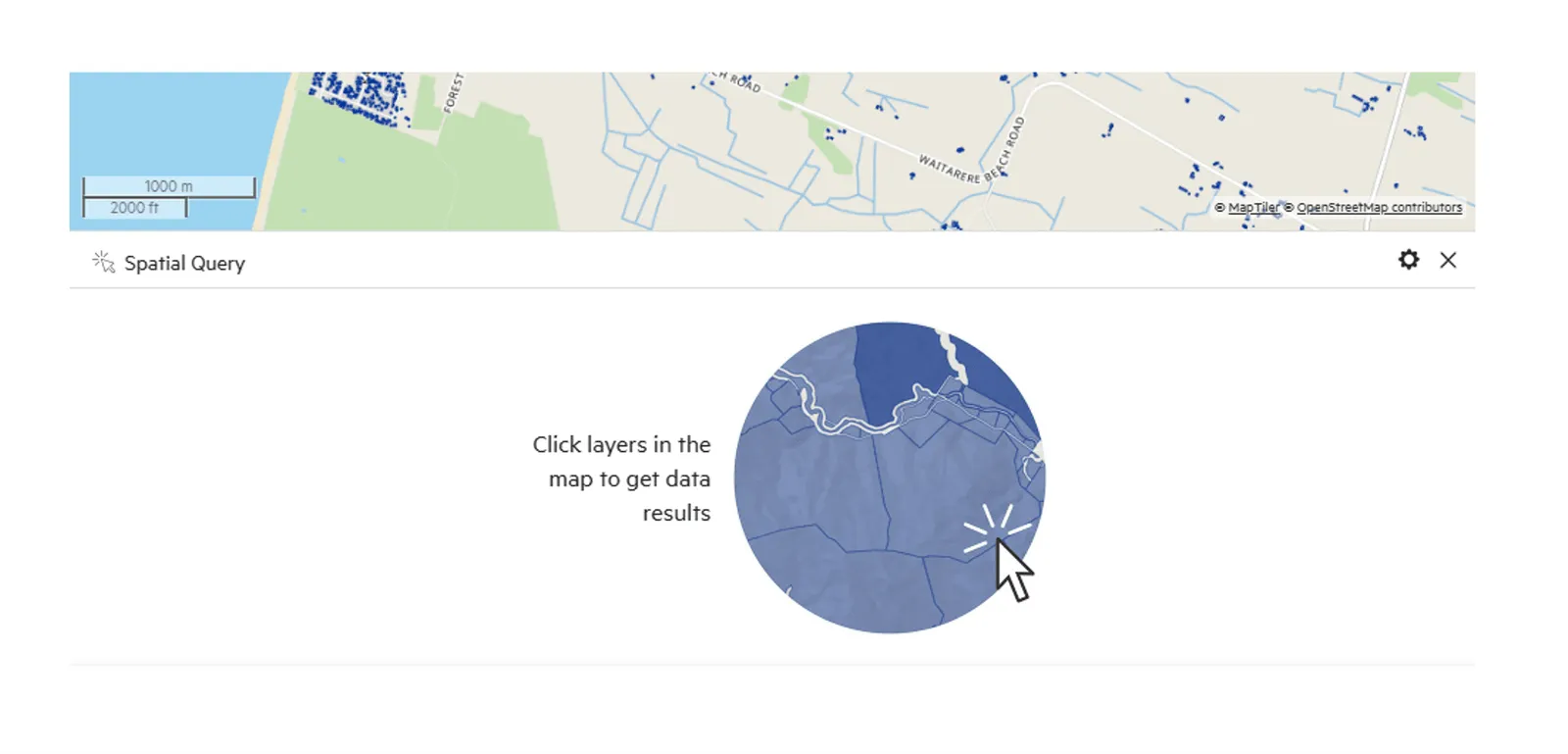The image size is (1568, 754).
Task: Click the 2000 ft scale bar
Action: coord(134,208)
